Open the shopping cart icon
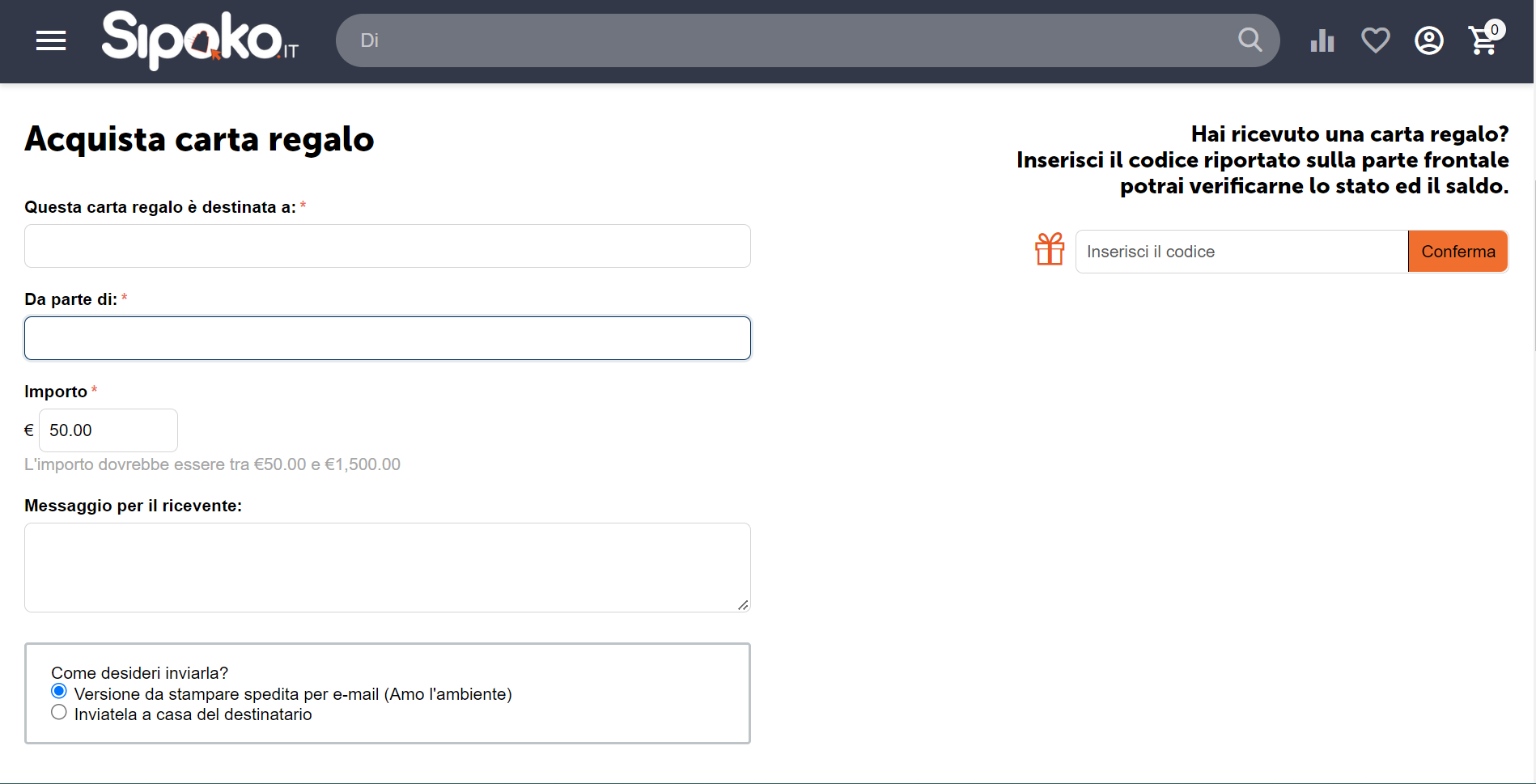 [1482, 41]
